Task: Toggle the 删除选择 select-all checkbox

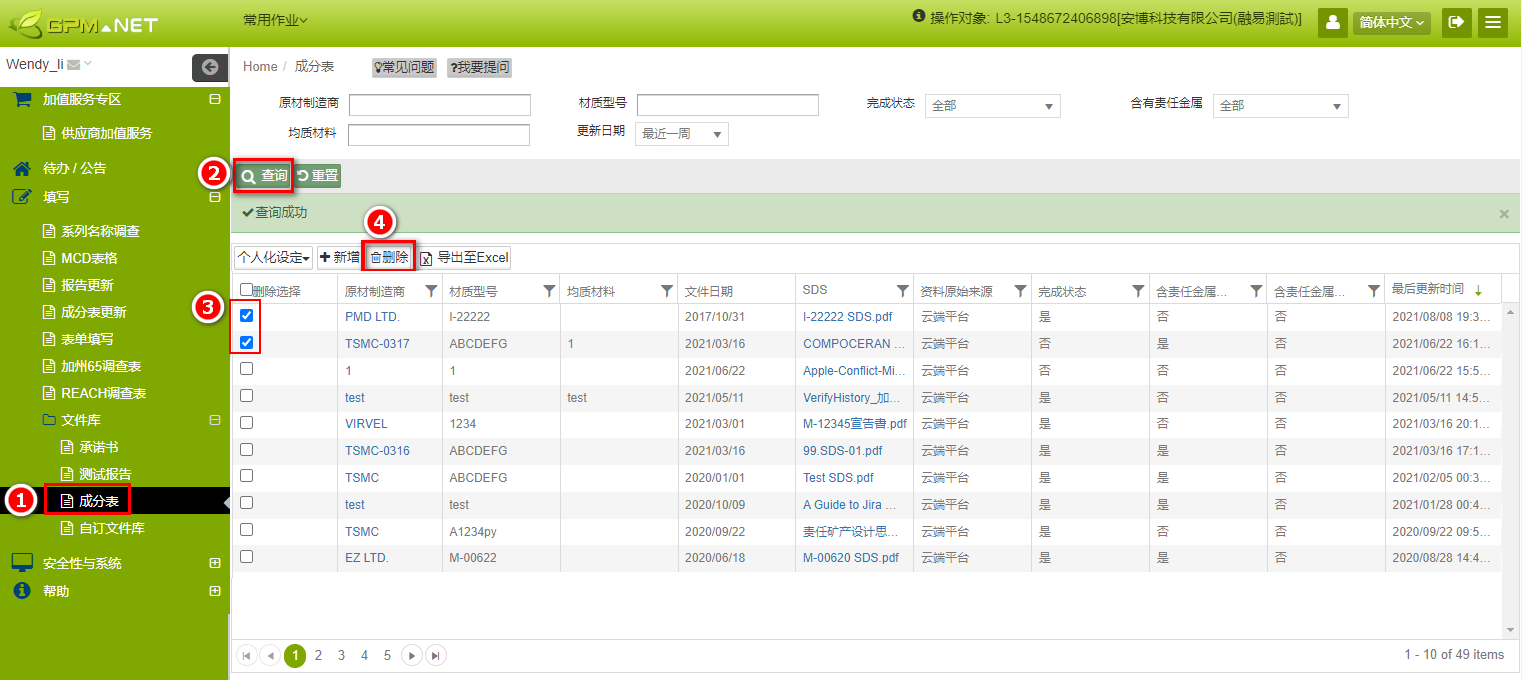Action: point(246,290)
